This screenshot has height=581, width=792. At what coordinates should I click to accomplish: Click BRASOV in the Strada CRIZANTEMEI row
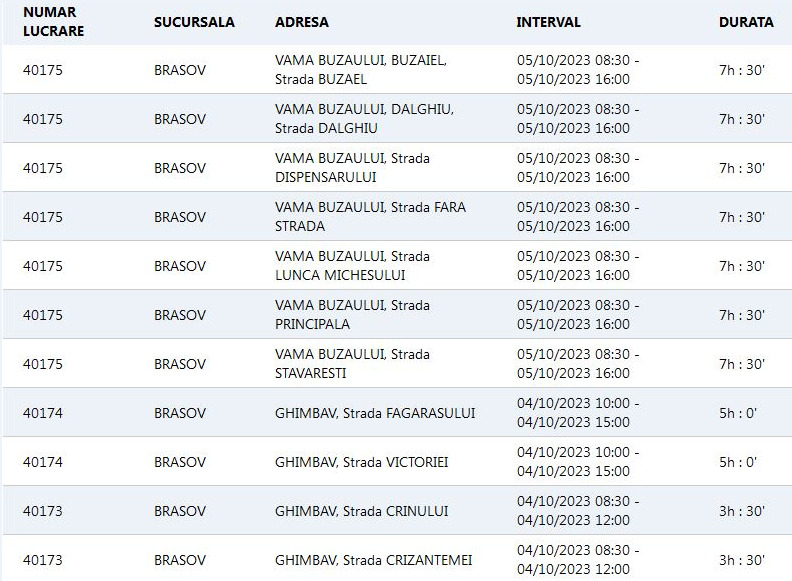coord(180,560)
